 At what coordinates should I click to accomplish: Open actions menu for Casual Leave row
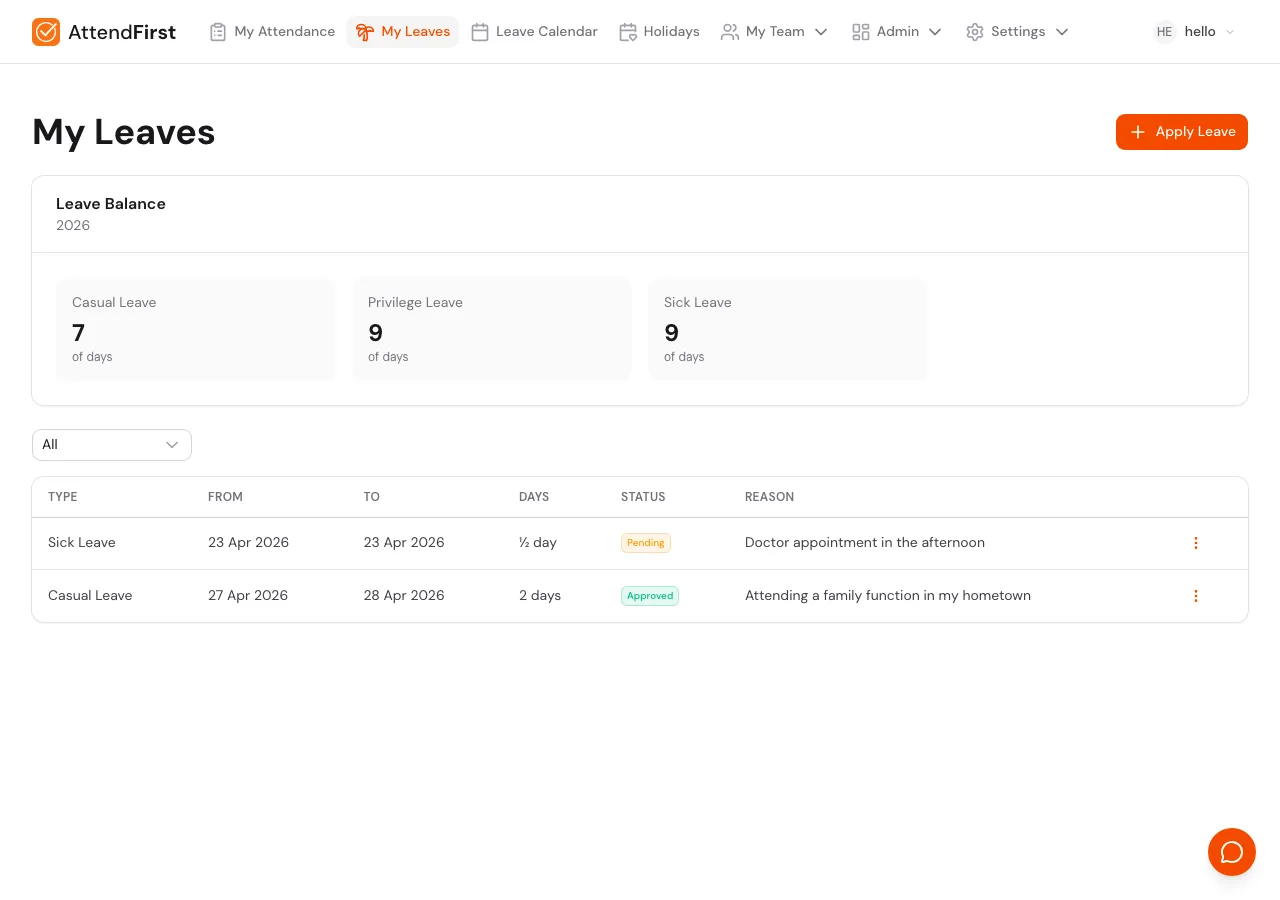[1196, 596]
